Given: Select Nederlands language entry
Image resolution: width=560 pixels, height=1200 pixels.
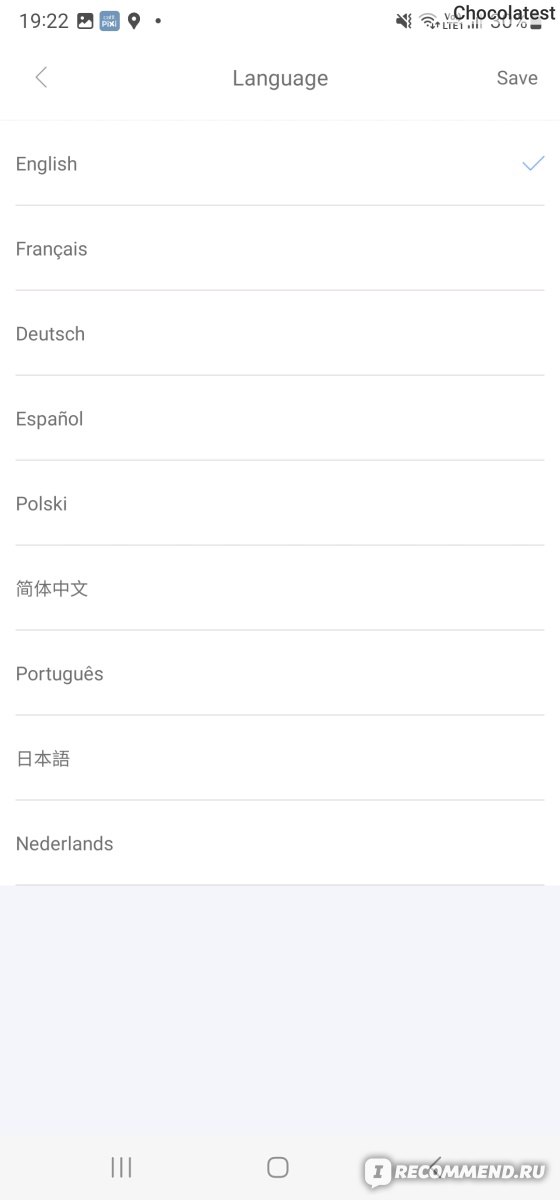Looking at the screenshot, I should (x=280, y=844).
